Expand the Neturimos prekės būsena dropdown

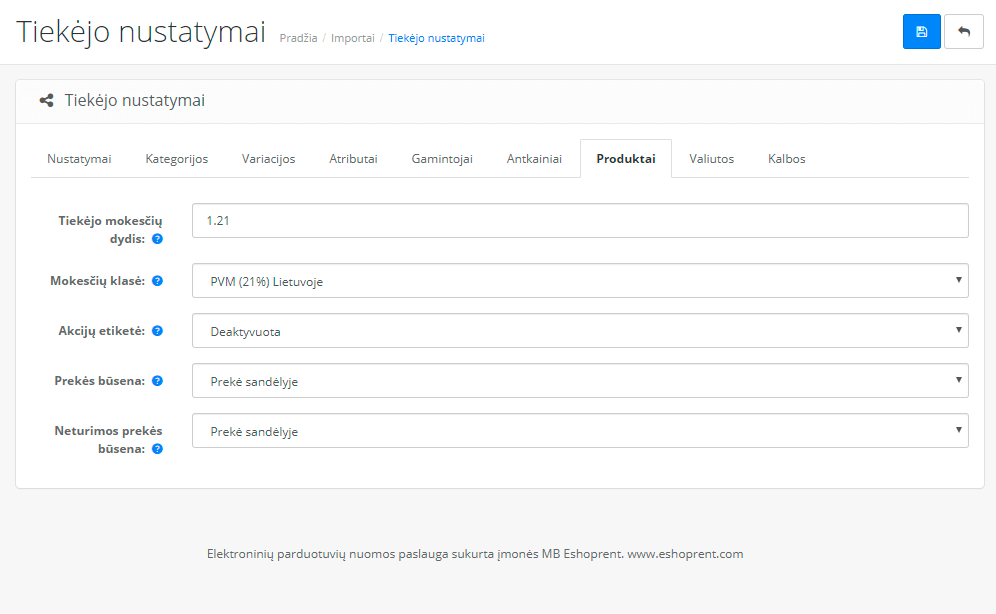[580, 430]
